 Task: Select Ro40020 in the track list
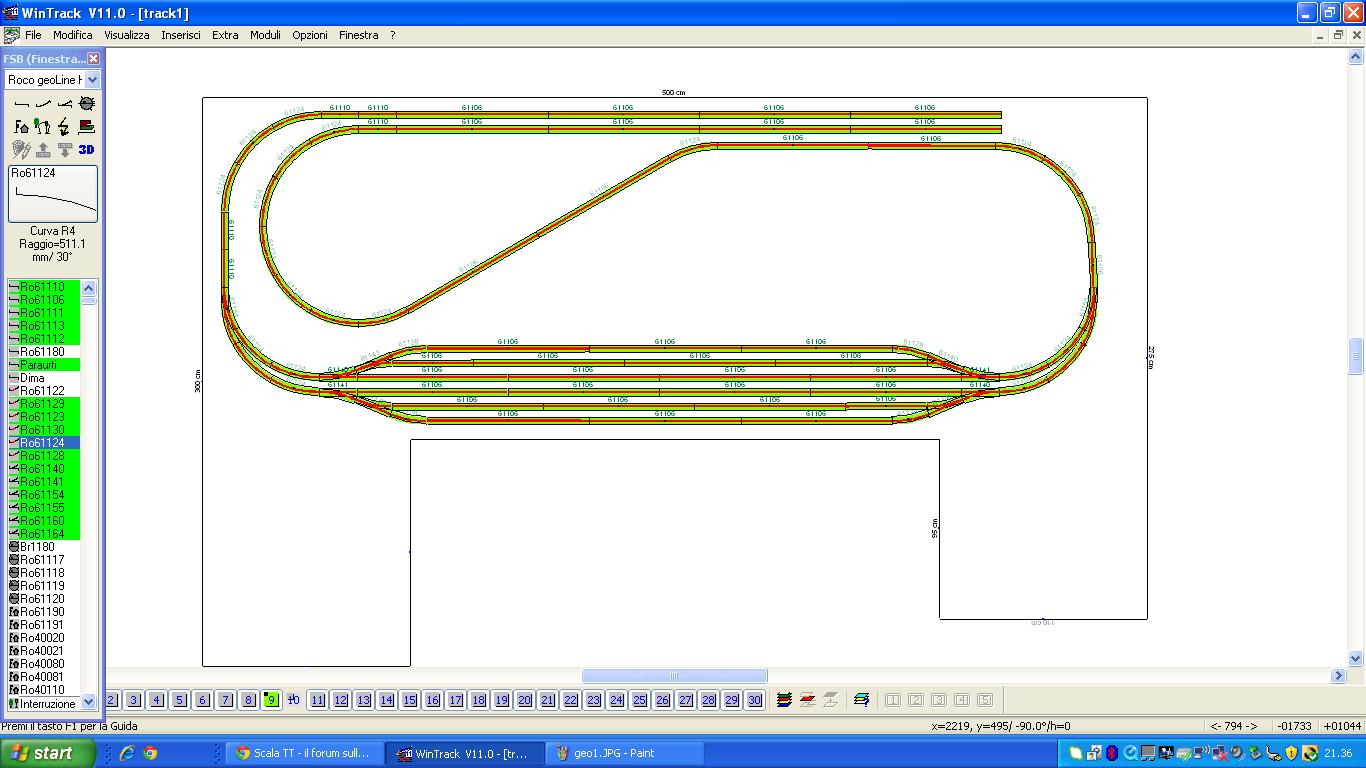tap(44, 638)
